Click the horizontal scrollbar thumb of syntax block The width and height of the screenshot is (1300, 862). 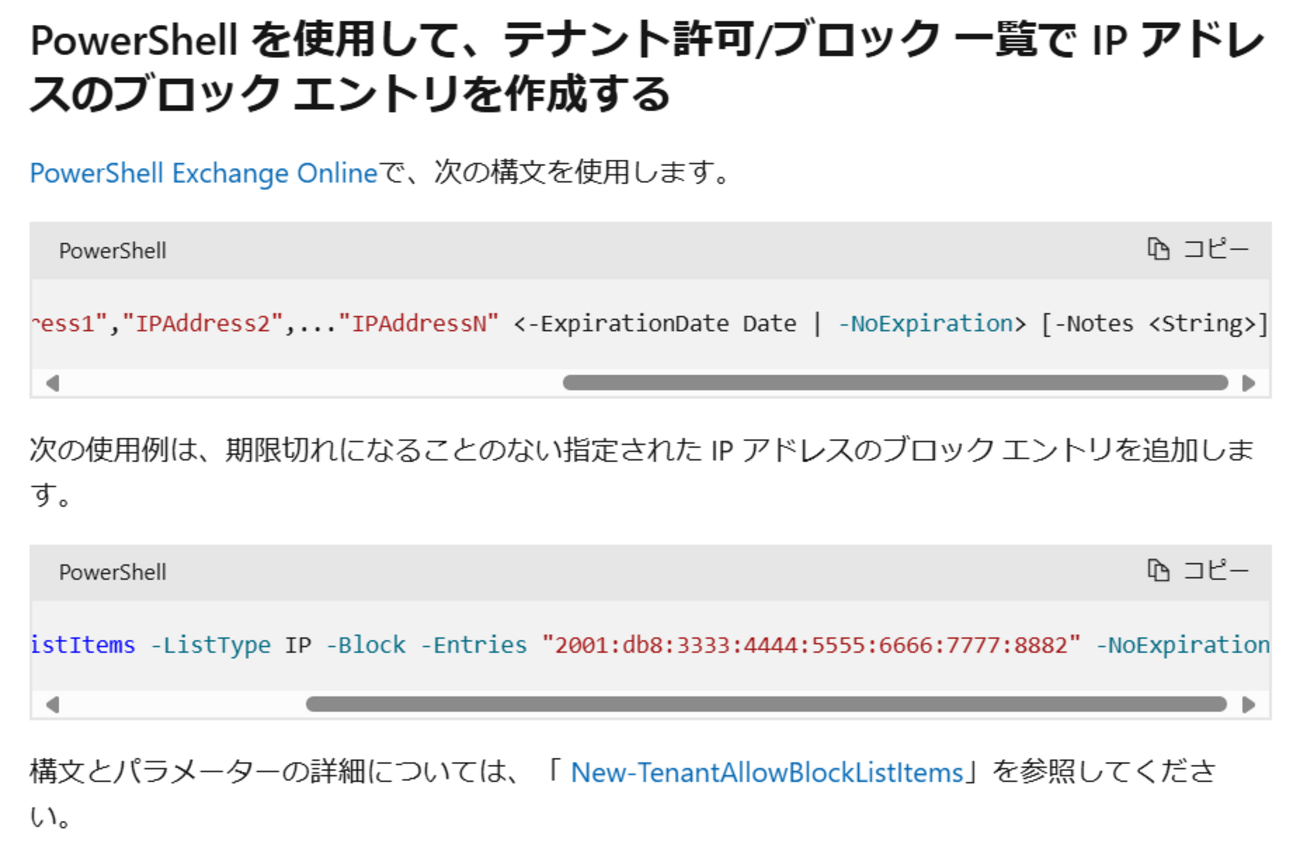point(895,382)
